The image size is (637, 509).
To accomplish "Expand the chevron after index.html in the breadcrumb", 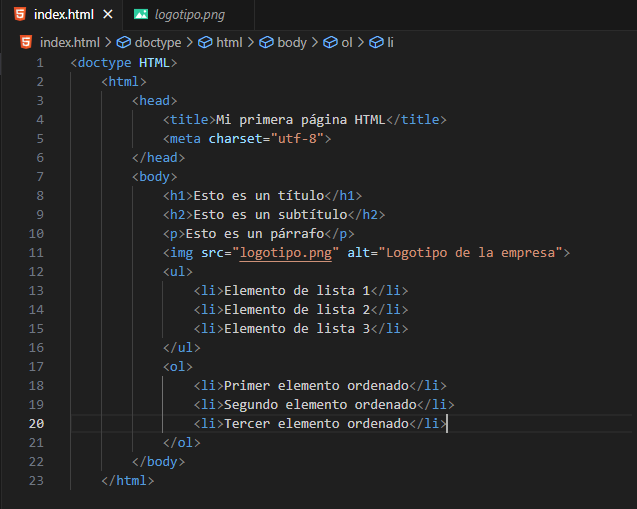I will click(108, 42).
